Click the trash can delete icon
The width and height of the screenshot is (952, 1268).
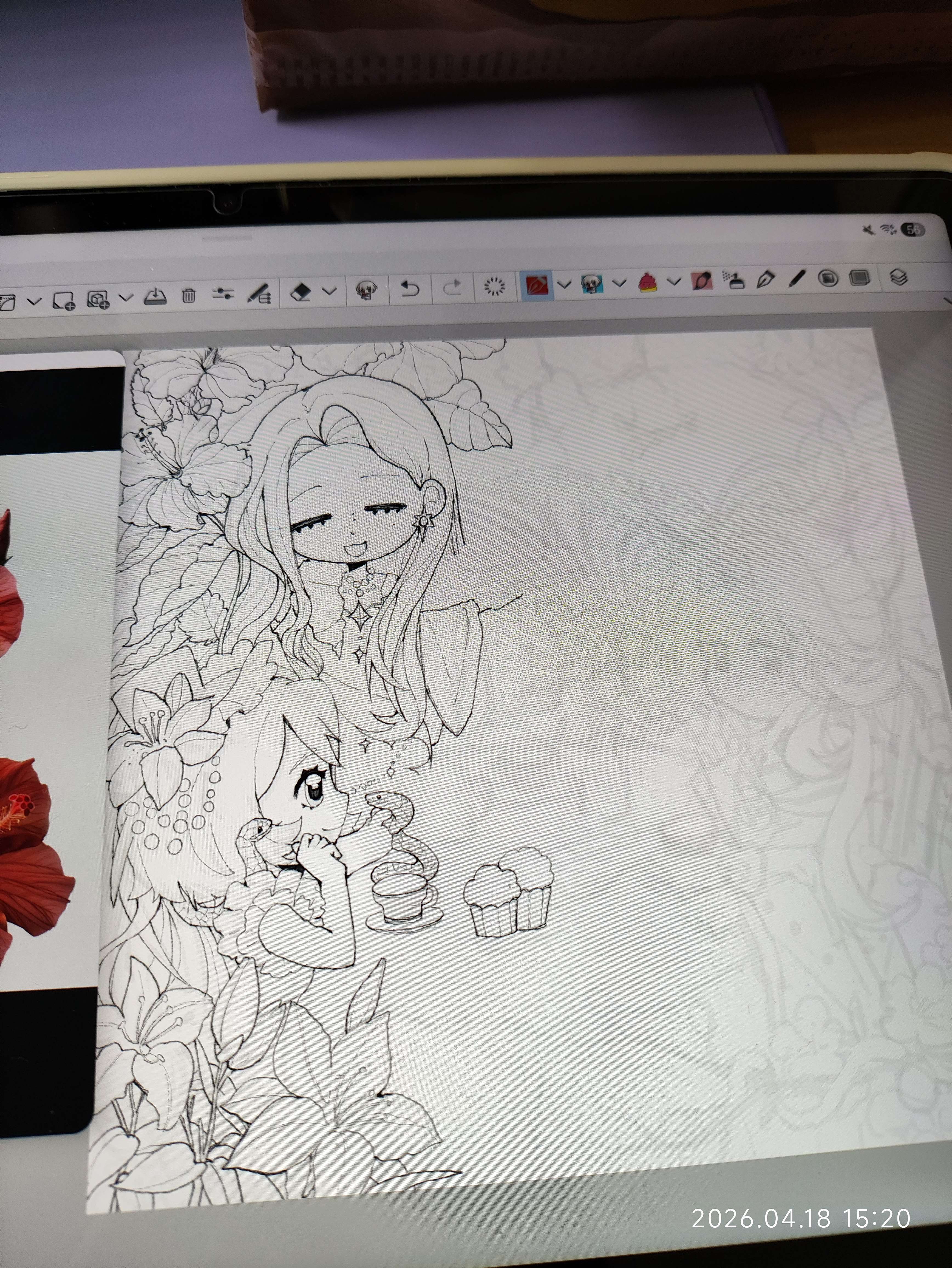[189, 295]
